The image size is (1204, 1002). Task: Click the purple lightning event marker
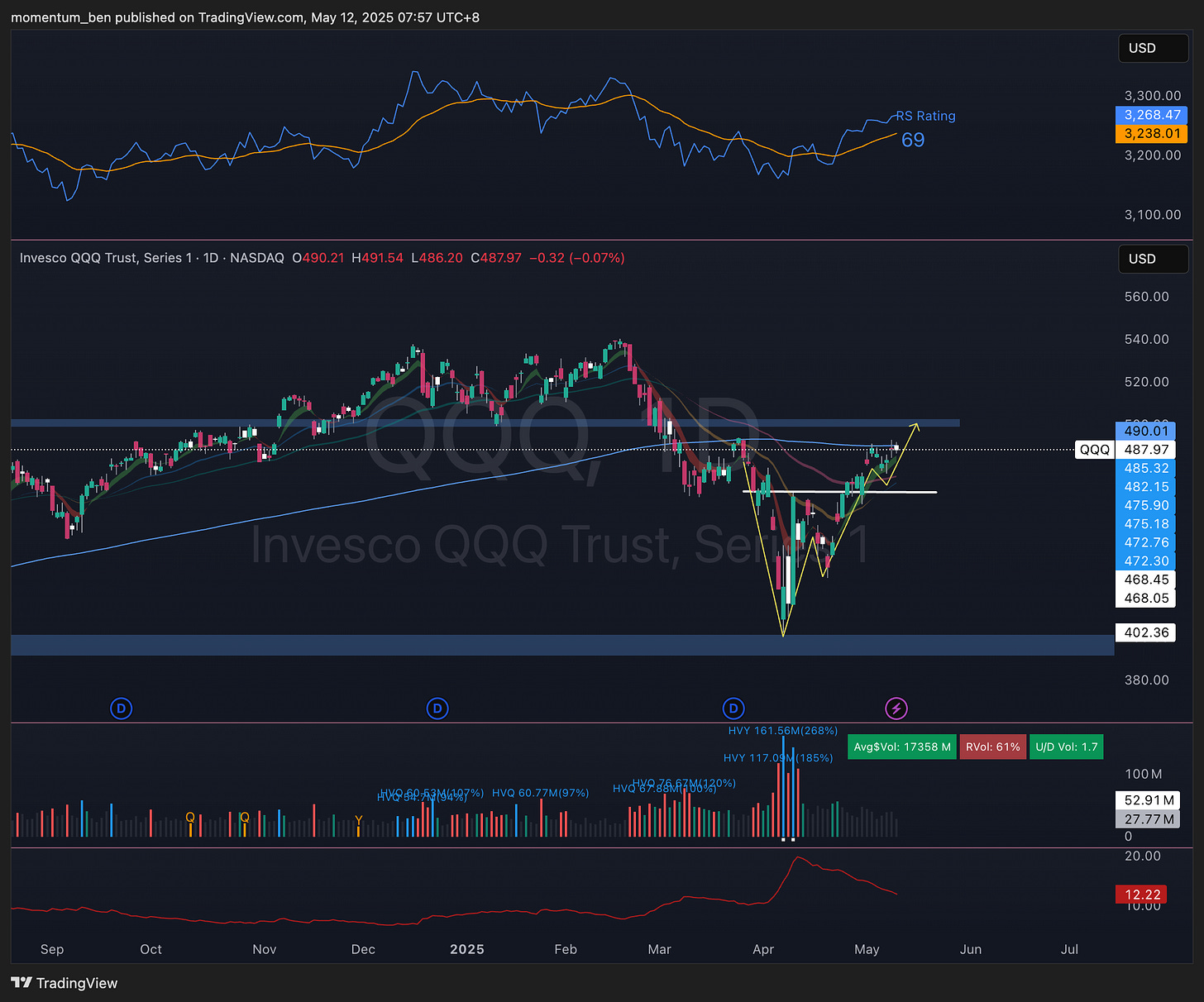896,709
